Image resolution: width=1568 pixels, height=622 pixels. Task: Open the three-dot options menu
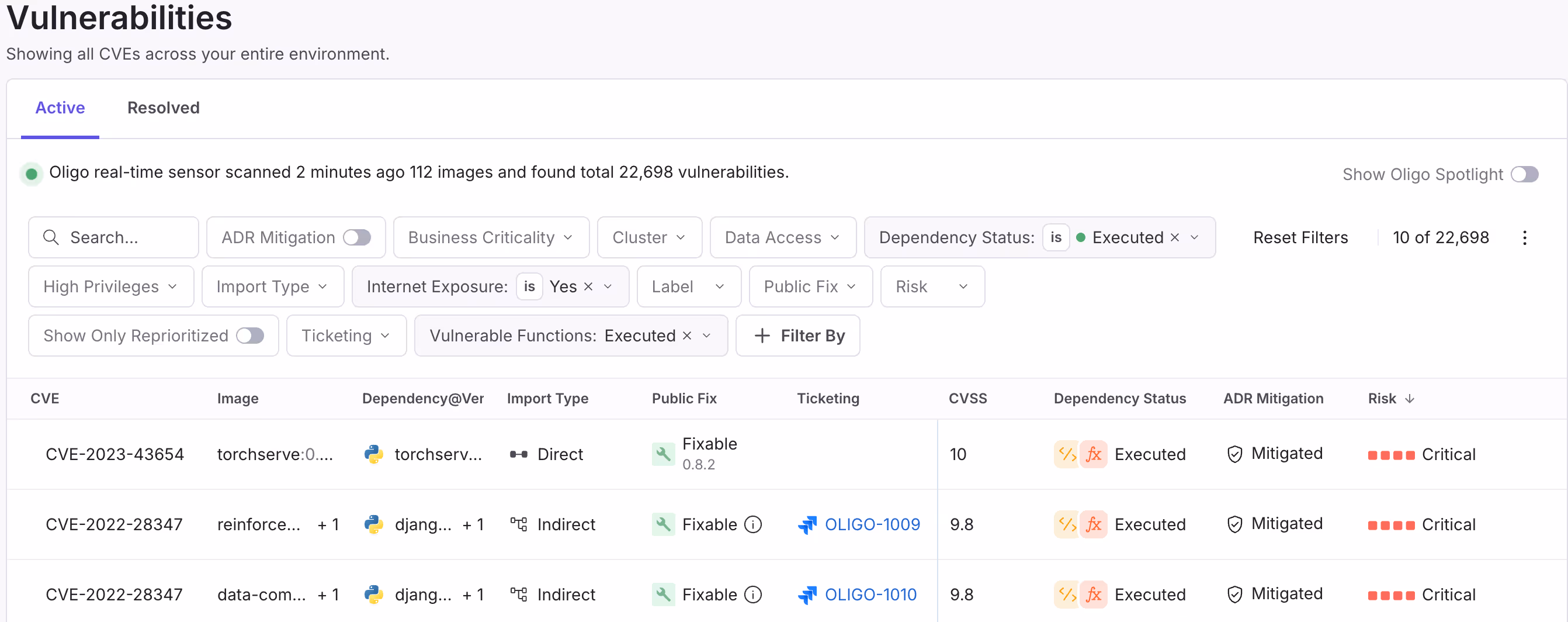(x=1524, y=237)
